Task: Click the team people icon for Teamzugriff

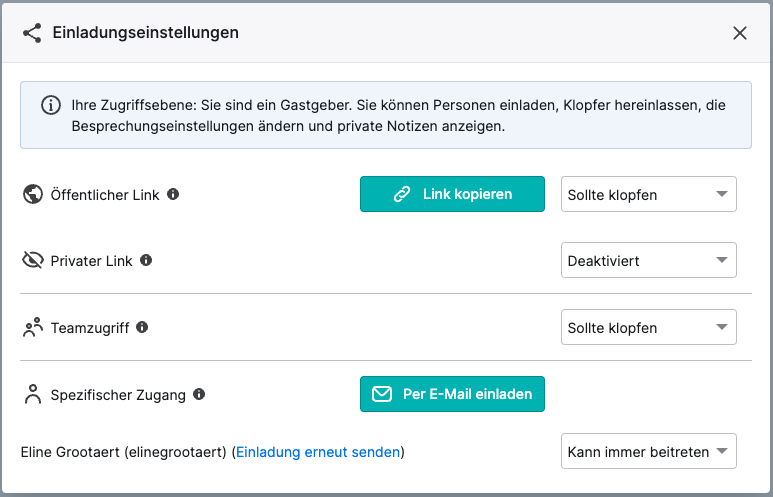Action: 33,327
